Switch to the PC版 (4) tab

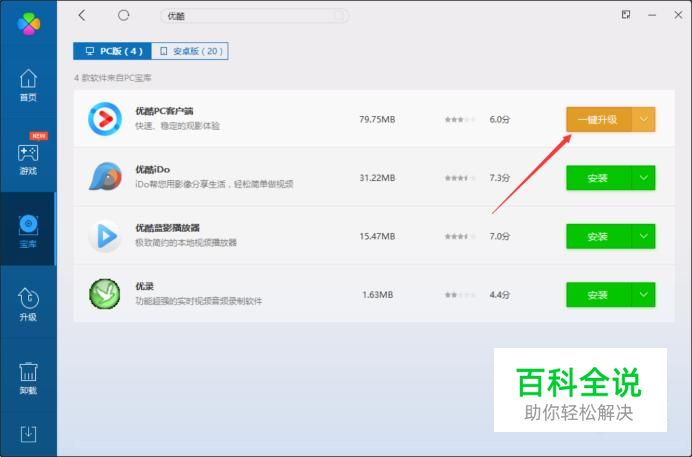tap(113, 51)
